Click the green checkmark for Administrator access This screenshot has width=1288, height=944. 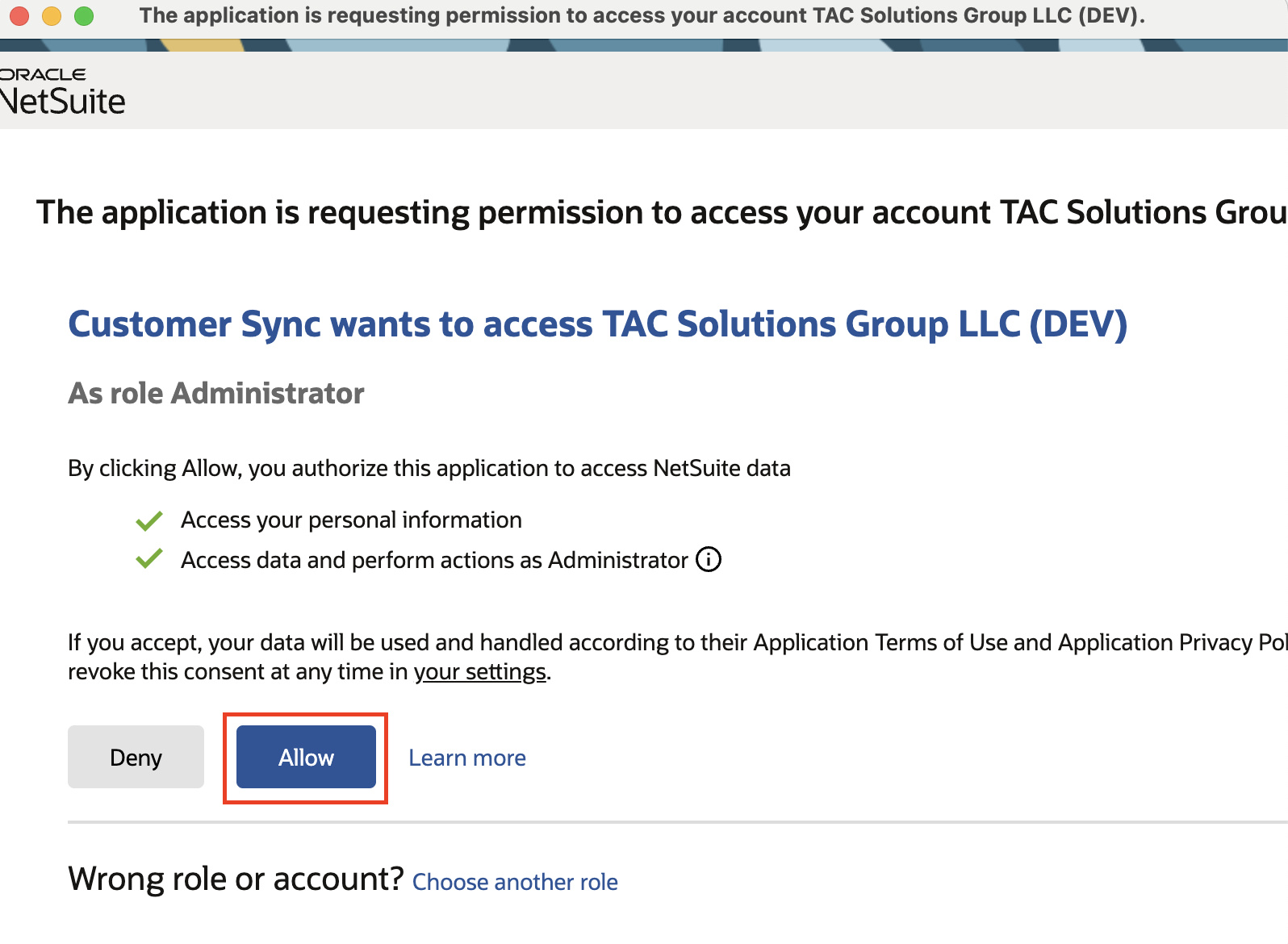point(149,558)
